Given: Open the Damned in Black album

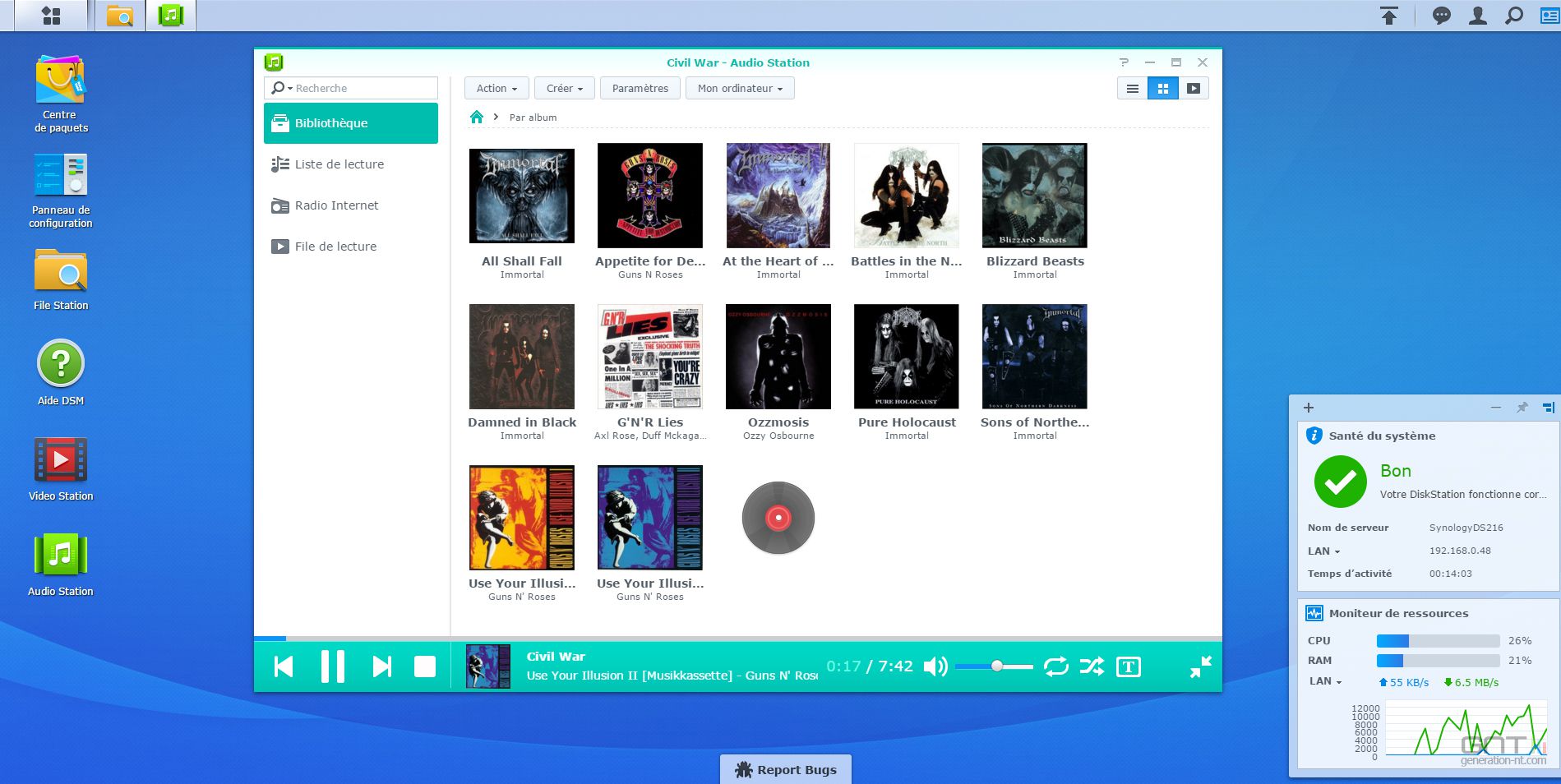Looking at the screenshot, I should [522, 357].
